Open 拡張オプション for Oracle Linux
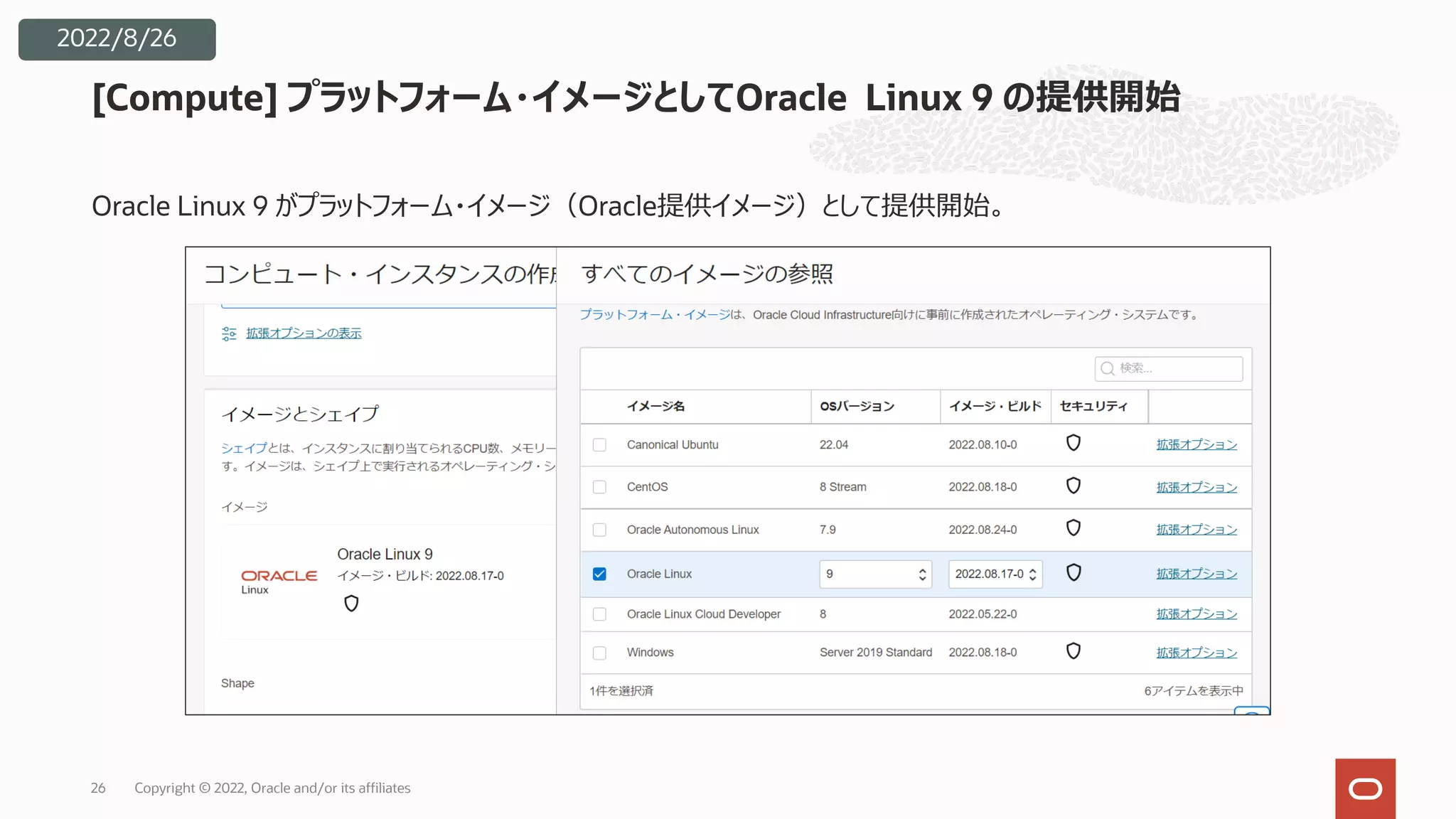Screen dimensions: 1456x819 [1197, 574]
